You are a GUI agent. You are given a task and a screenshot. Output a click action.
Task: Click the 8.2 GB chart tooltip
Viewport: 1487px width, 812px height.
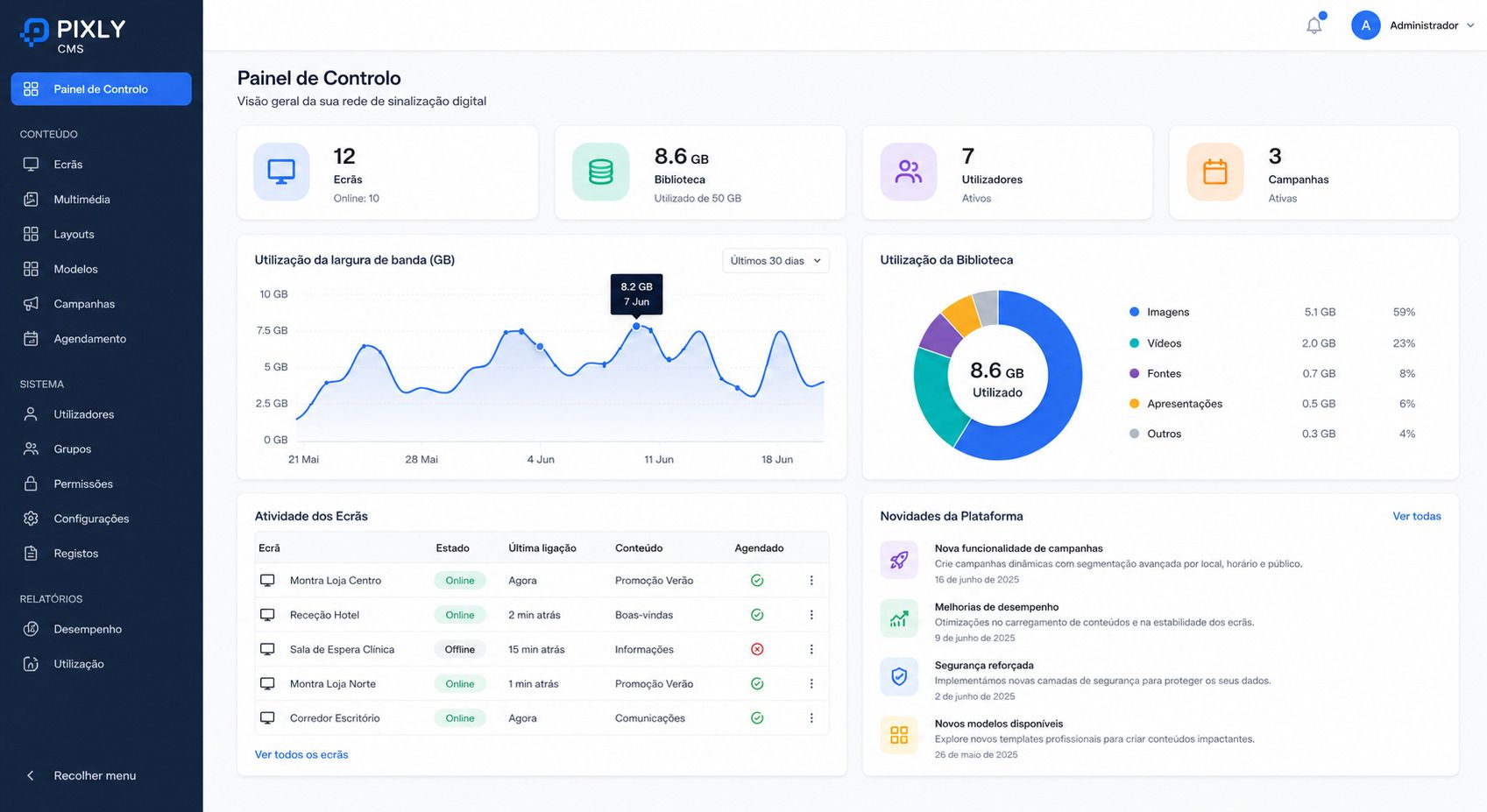636,294
